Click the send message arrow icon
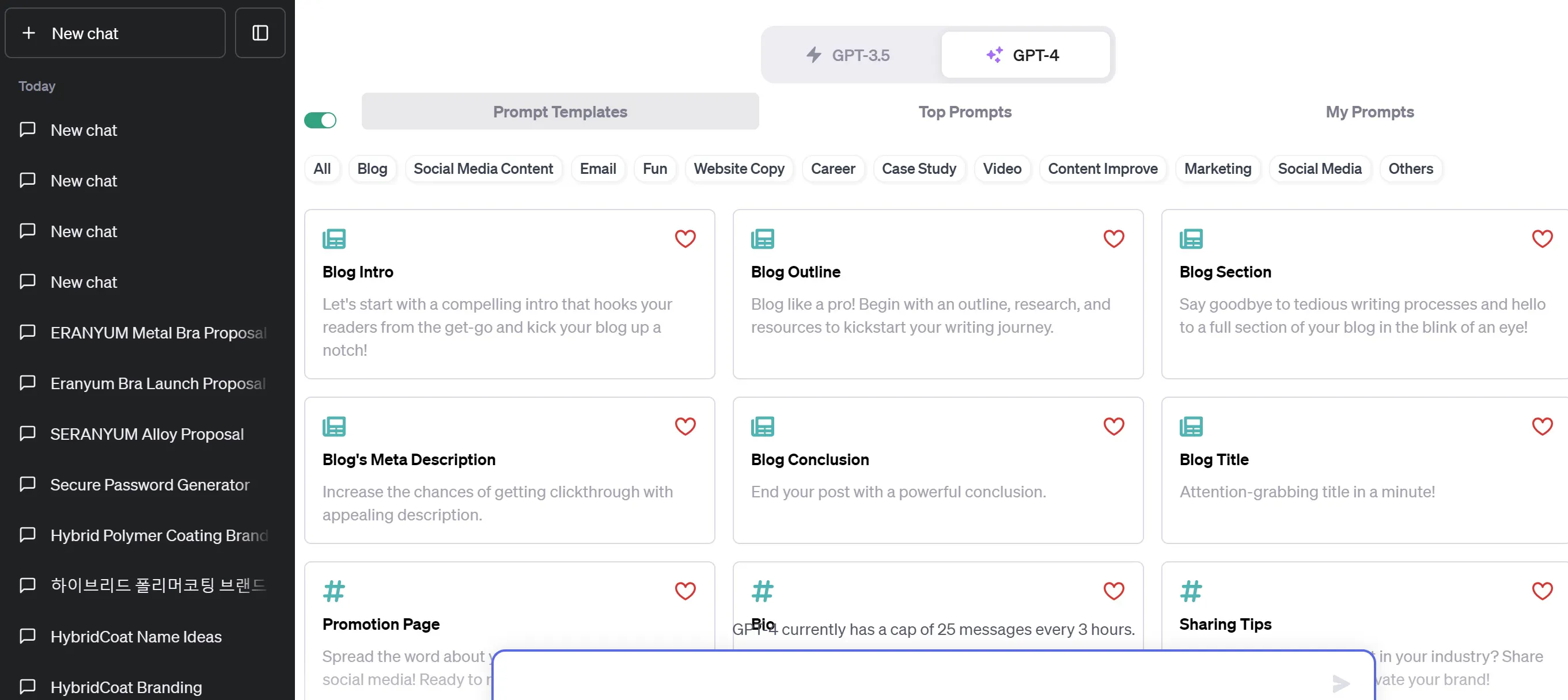 pos(1340,683)
